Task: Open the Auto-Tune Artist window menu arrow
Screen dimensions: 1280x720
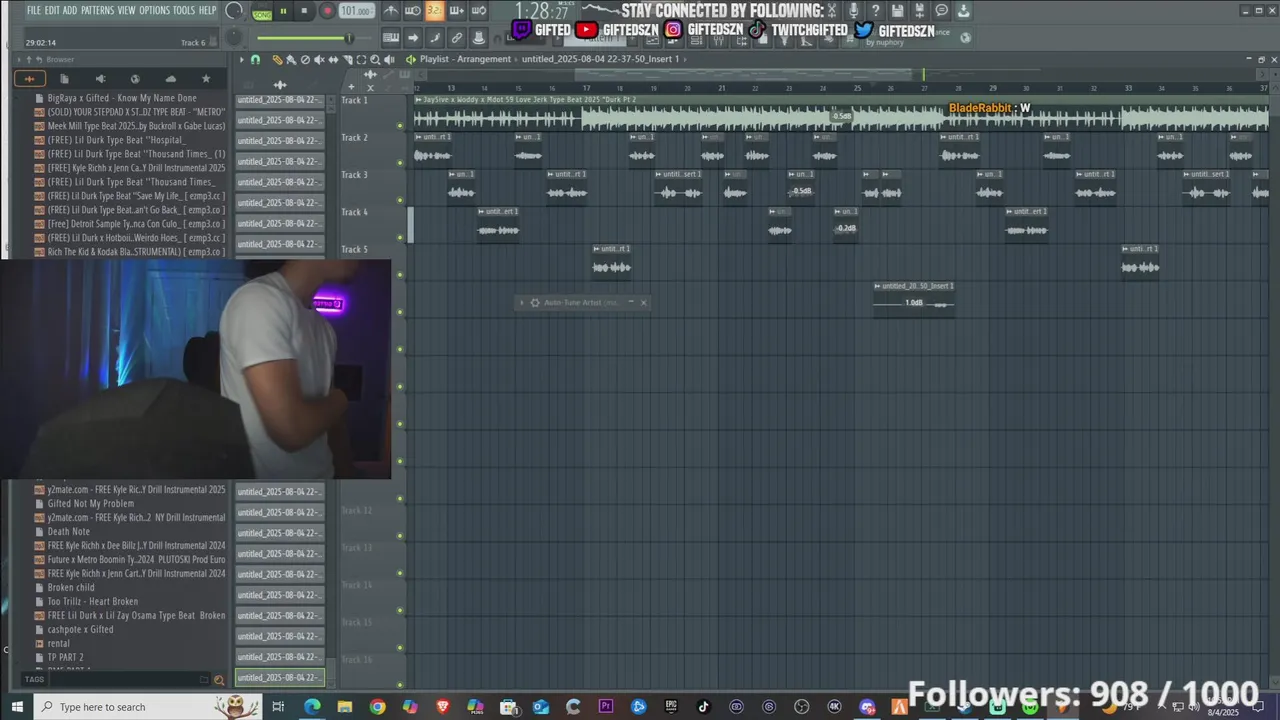Action: (521, 302)
